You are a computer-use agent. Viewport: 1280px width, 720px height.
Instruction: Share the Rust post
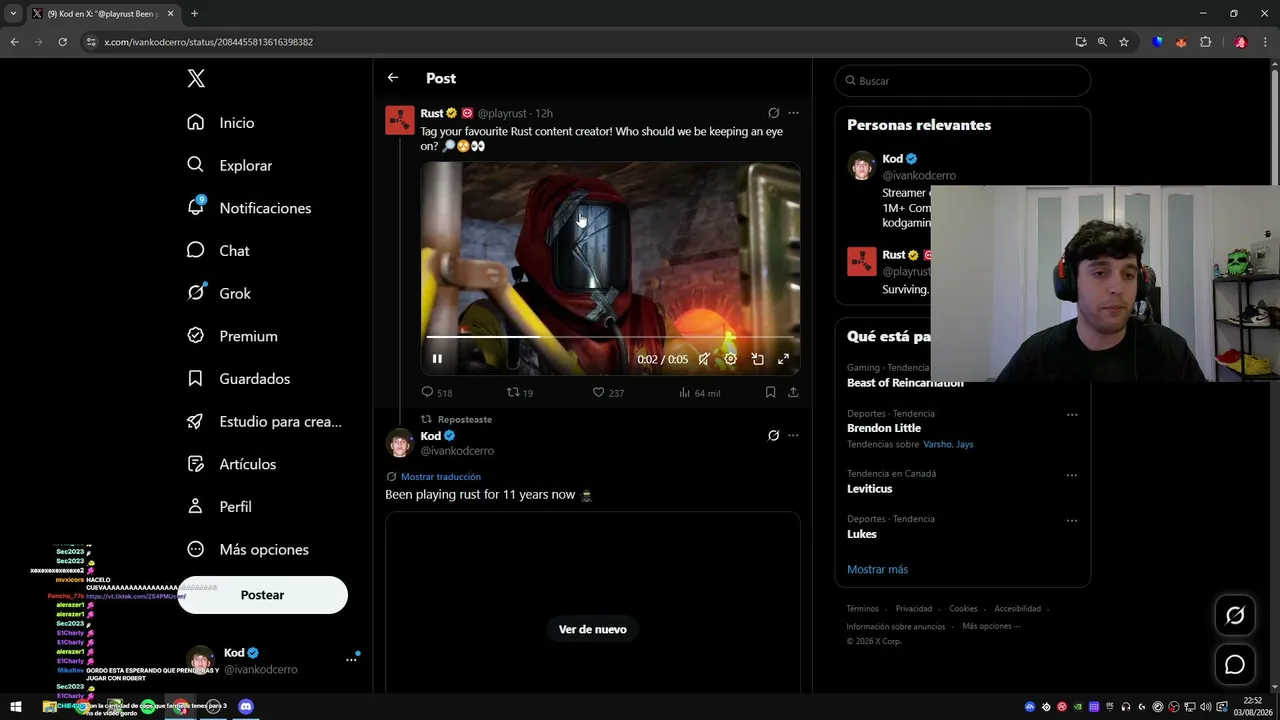pyautogui.click(x=793, y=393)
